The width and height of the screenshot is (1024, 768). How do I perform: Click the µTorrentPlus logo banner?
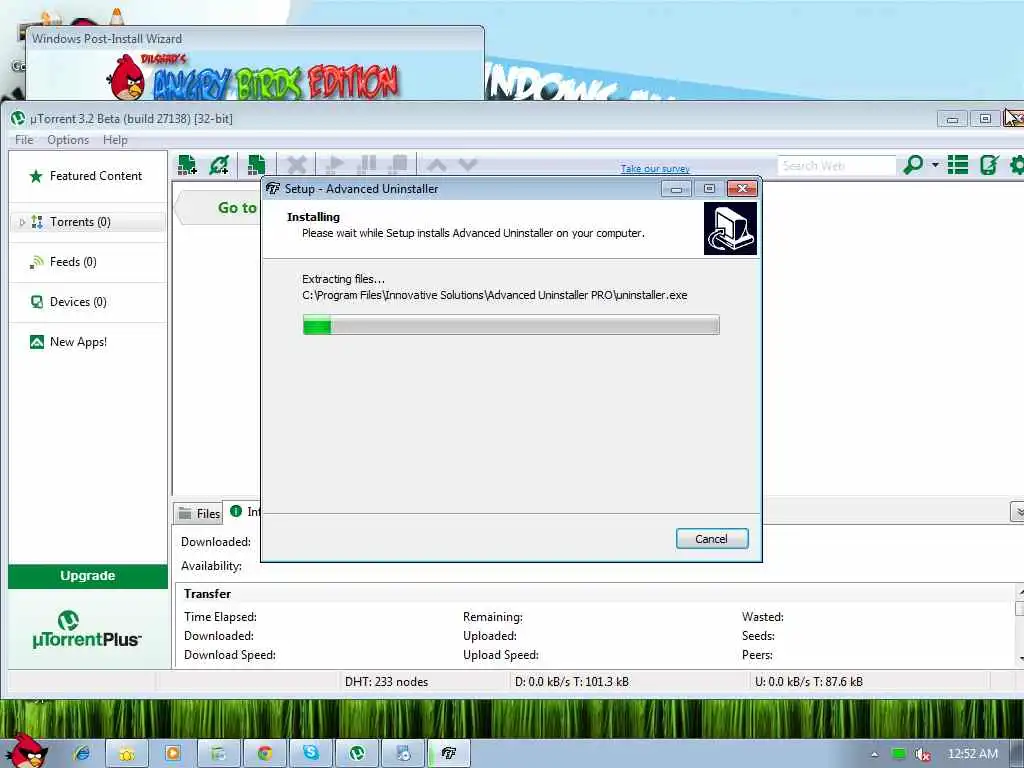87,629
